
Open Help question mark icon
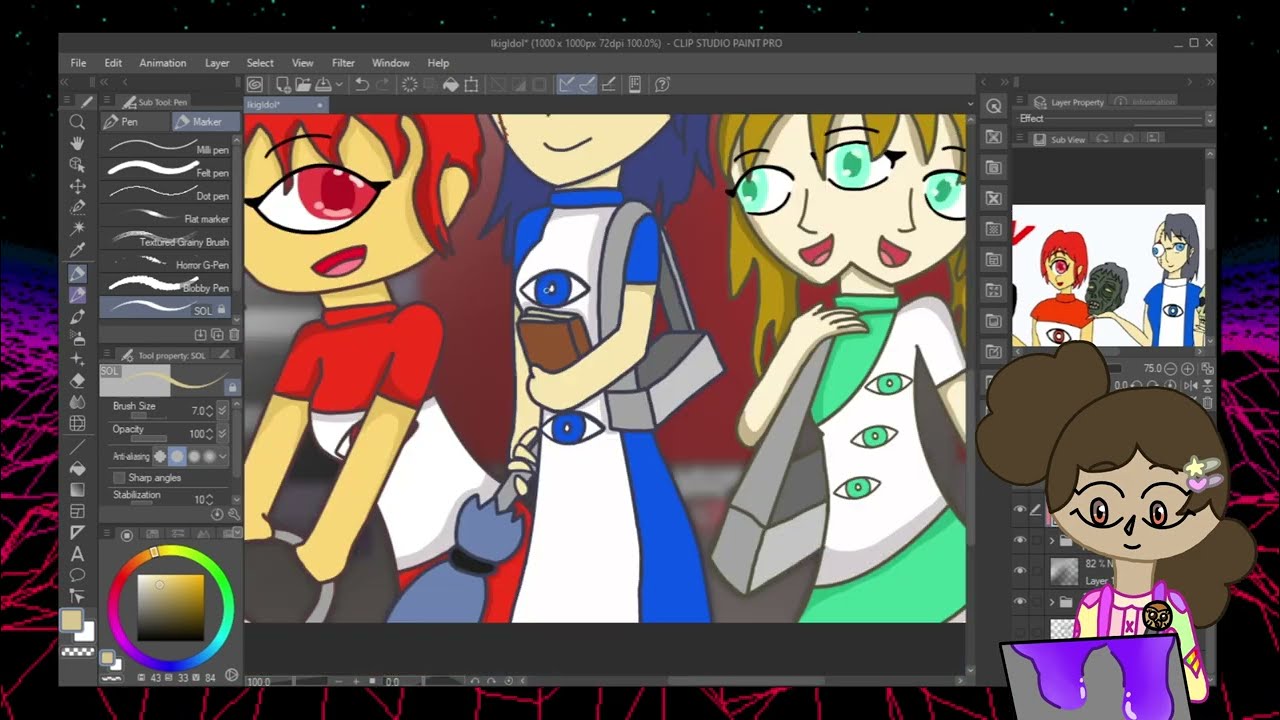662,85
